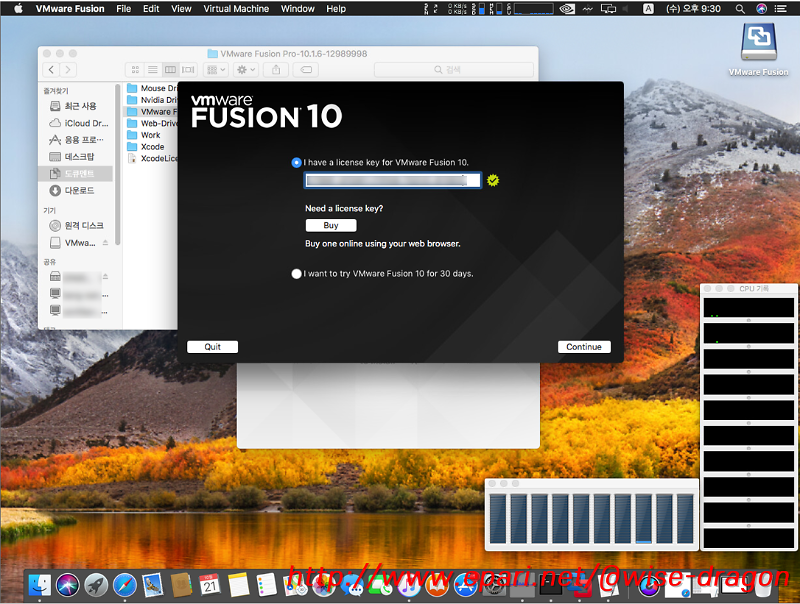Switch Finder to cover flow view
This screenshot has width=800, height=604.
point(188,69)
